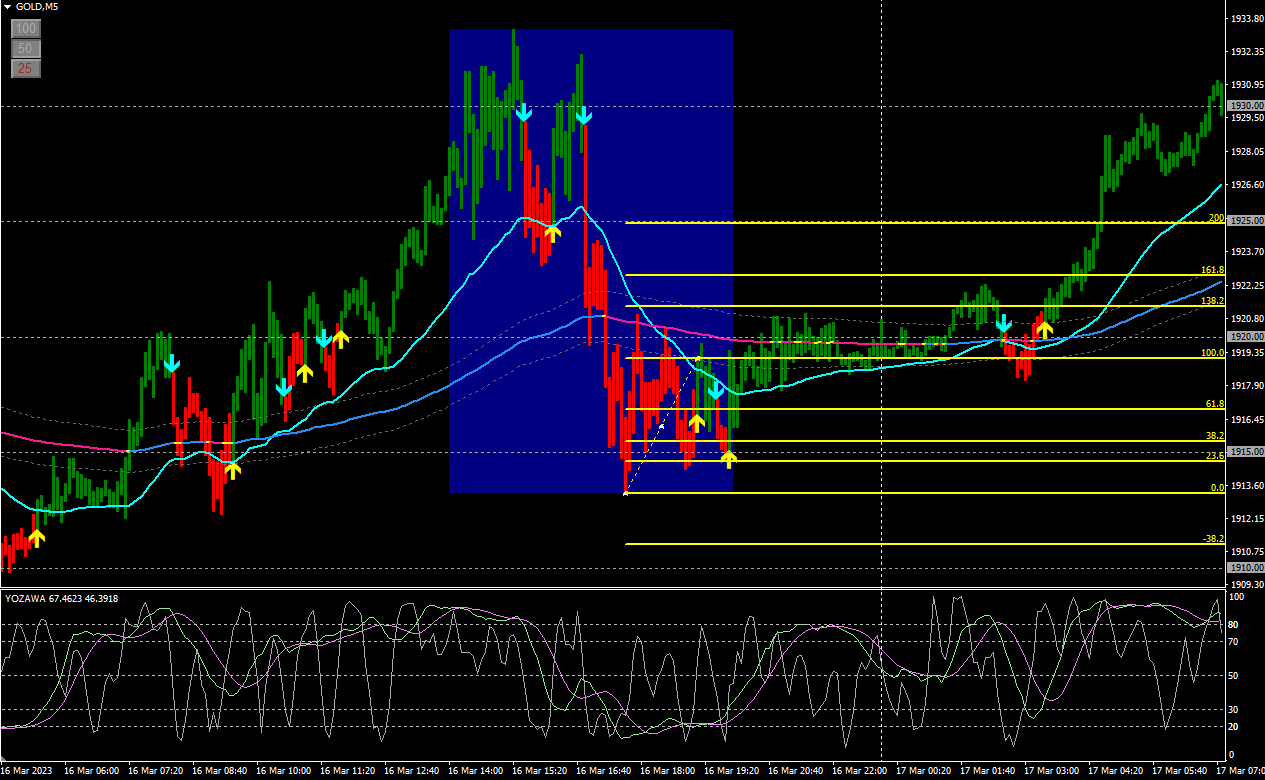Viewport: 1265px width, 780px height.
Task: Click the 30 level on oscillator scale
Action: [x=1234, y=709]
